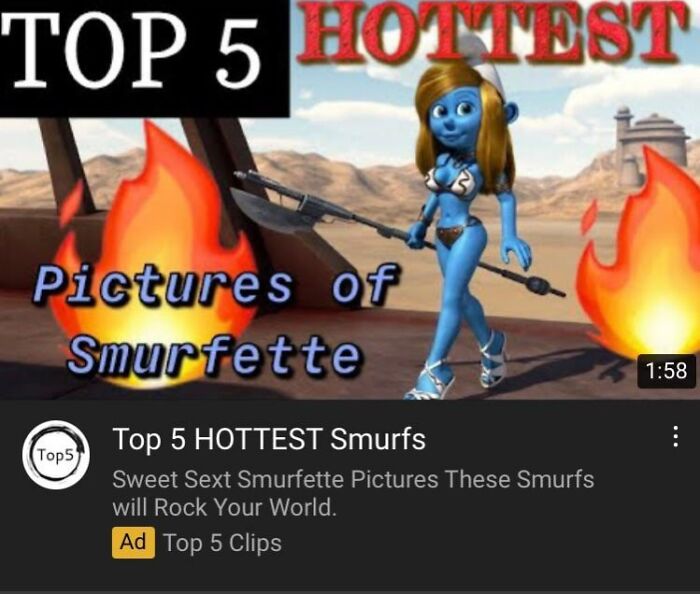Viewport: 700px width, 594px height.
Task: Click the blue 'Smurfette' caption text
Action: [x=213, y=355]
